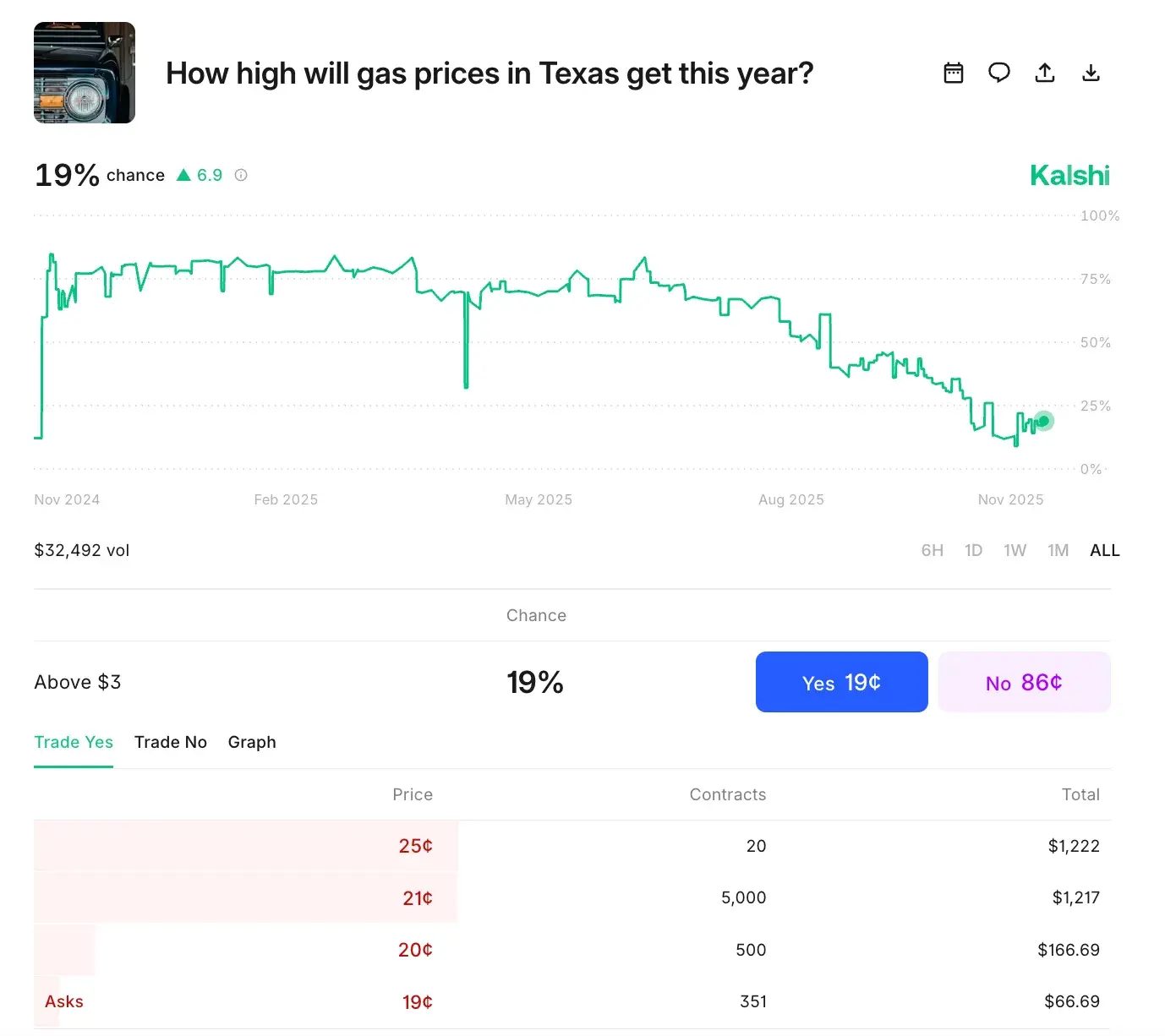
Task: Click the No 86¢ buy button
Action: point(1025,682)
